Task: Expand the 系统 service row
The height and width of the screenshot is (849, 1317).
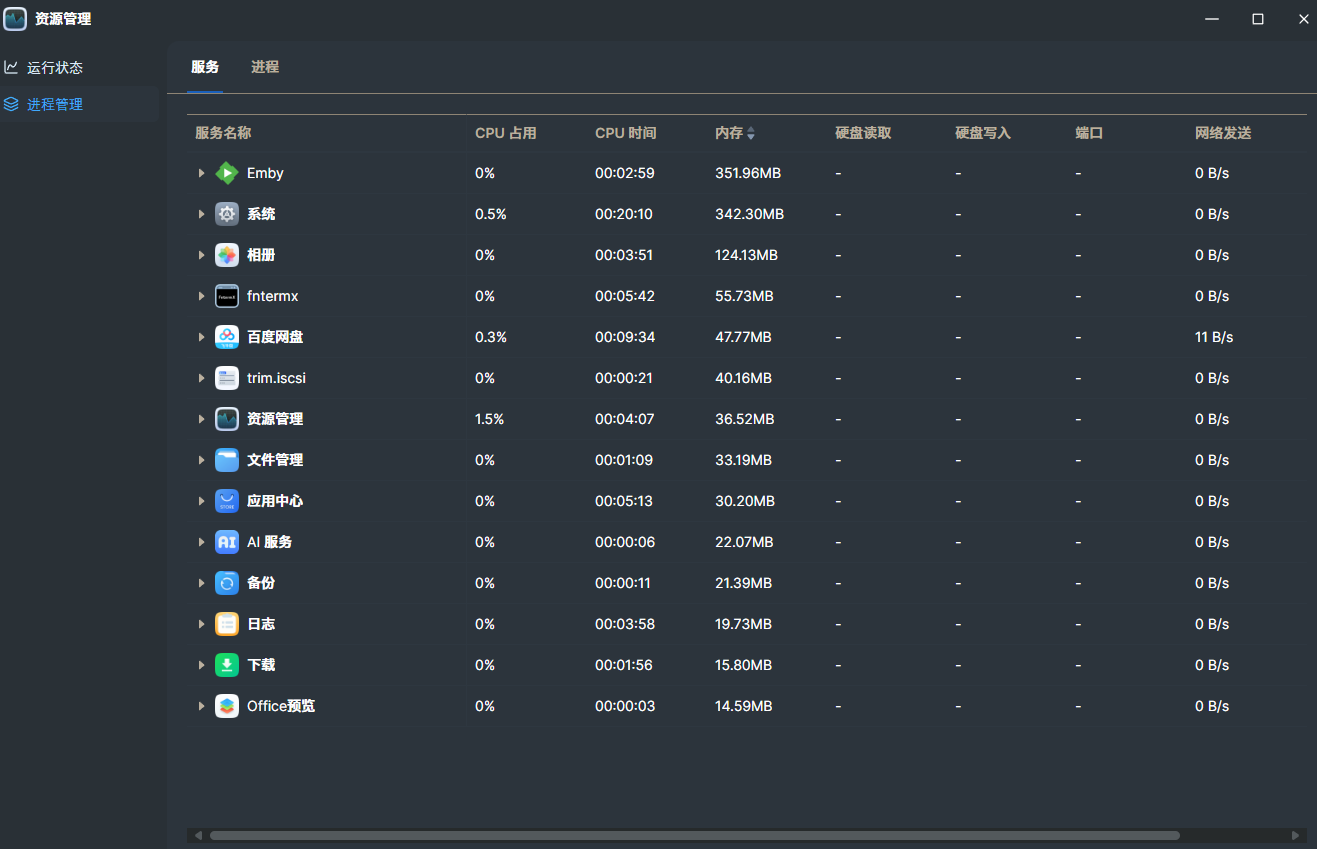Action: coord(201,214)
